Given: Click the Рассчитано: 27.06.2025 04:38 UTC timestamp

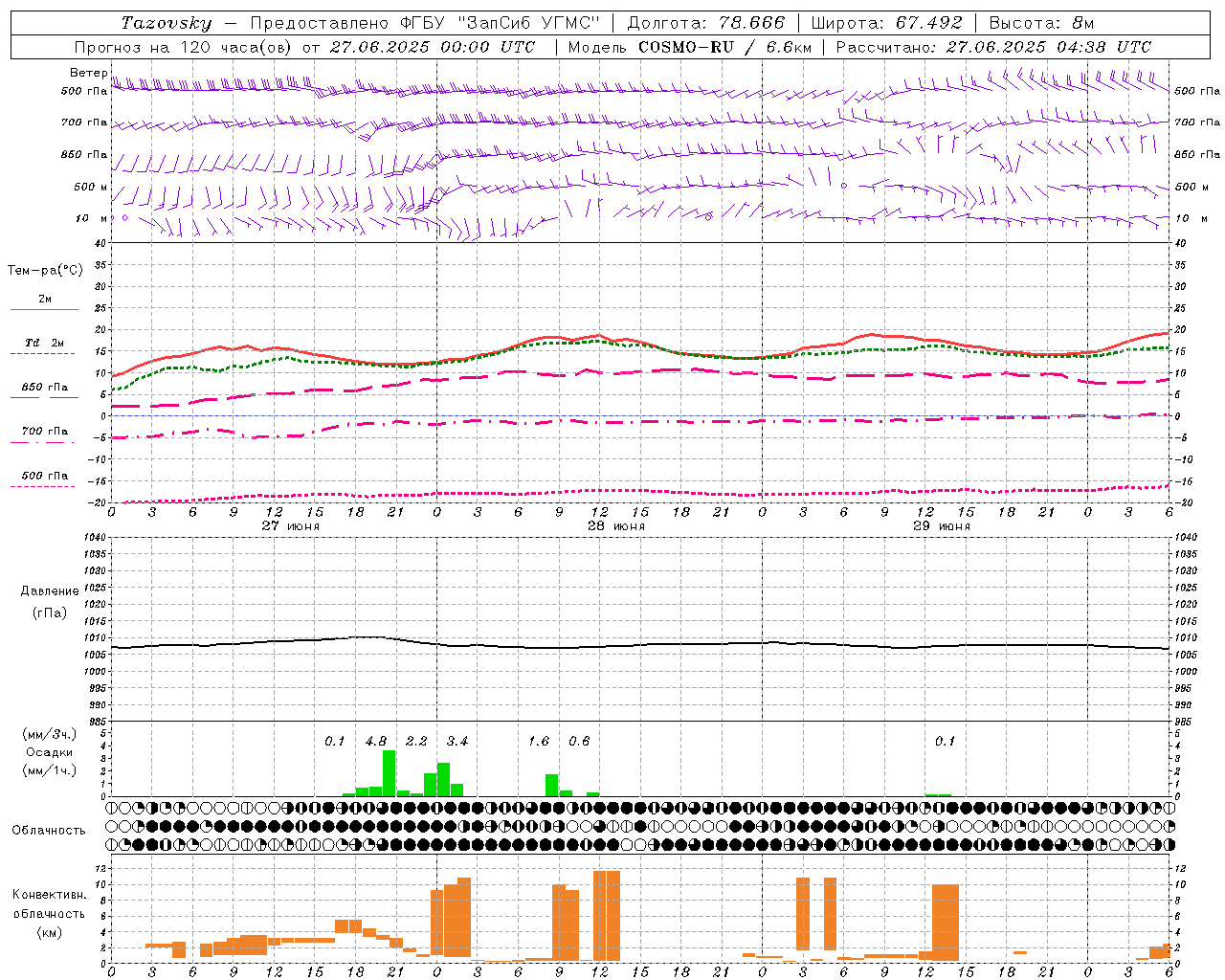Looking at the screenshot, I should coord(993,47).
